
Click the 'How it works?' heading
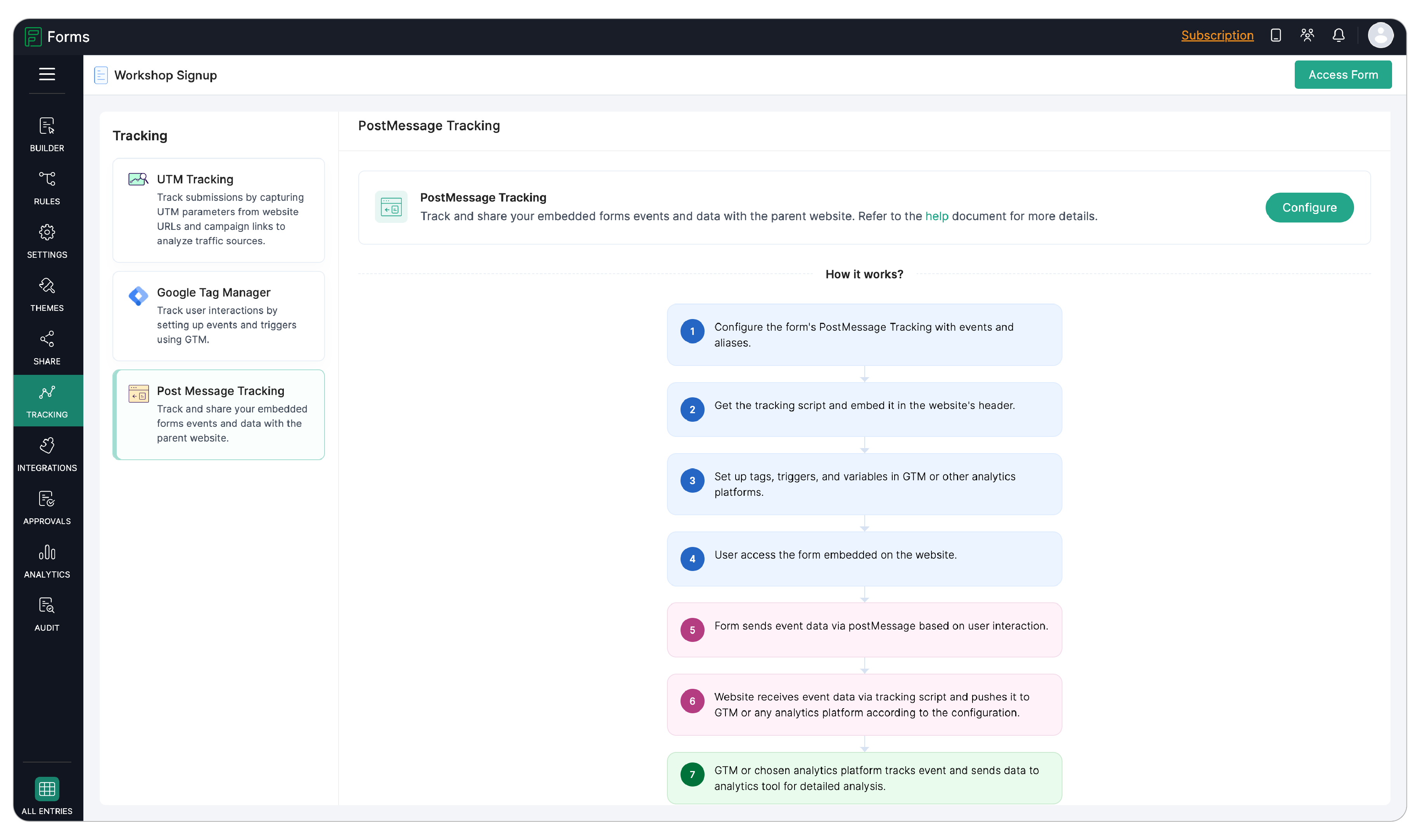tap(864, 274)
